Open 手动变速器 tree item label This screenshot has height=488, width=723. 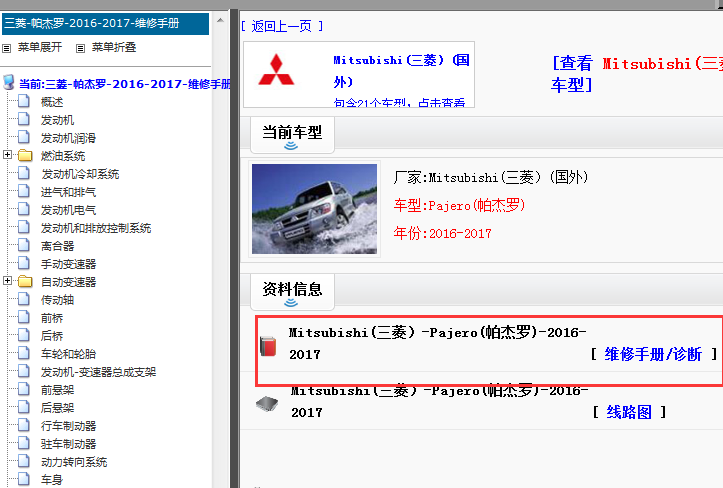click(68, 264)
